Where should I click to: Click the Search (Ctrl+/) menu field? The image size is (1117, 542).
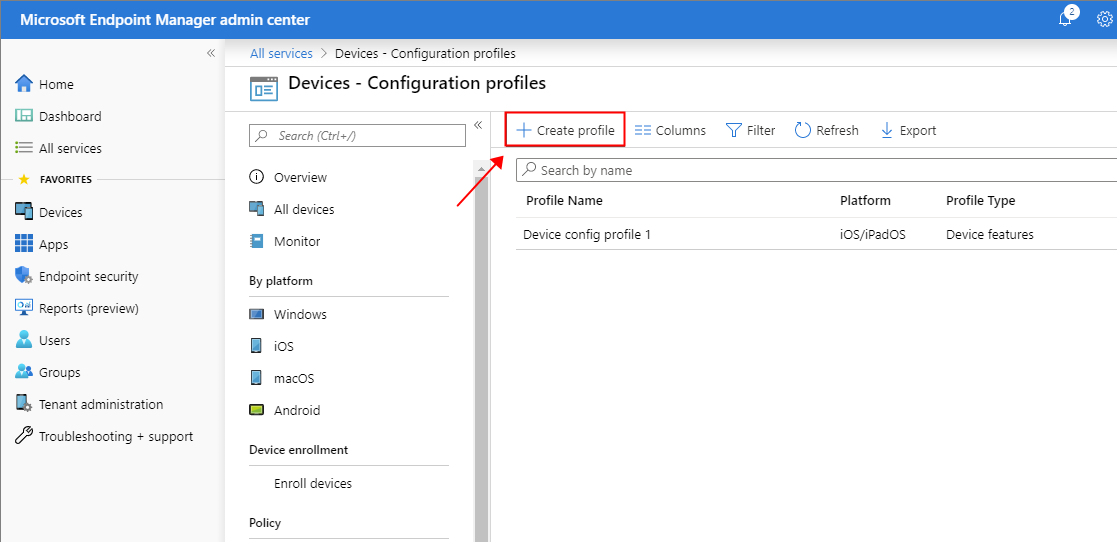pos(357,135)
